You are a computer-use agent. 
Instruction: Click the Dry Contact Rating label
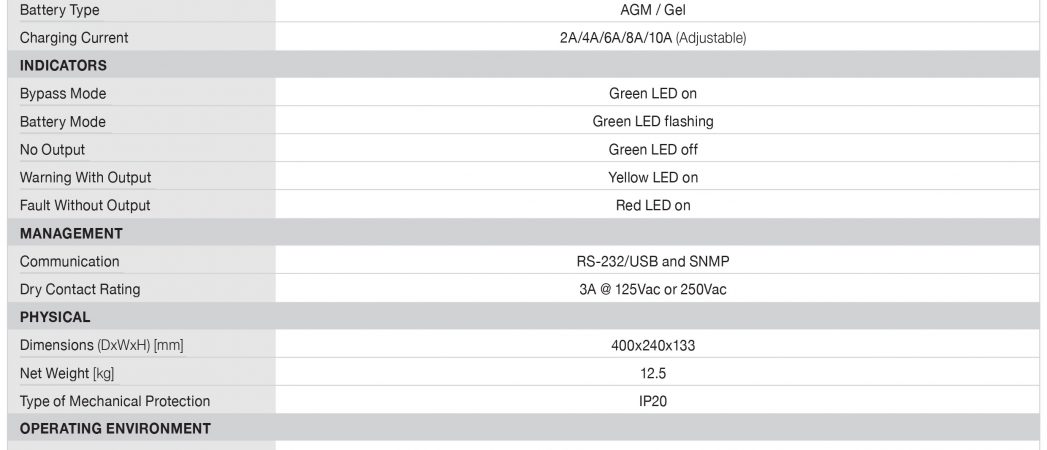click(x=80, y=290)
